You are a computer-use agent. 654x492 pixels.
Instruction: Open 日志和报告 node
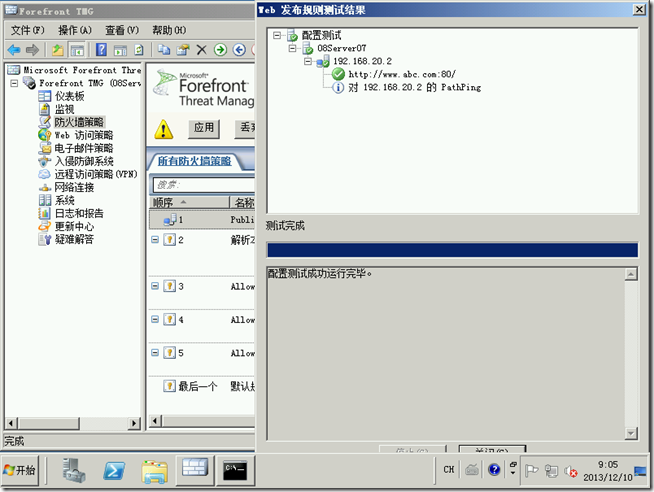click(79, 213)
